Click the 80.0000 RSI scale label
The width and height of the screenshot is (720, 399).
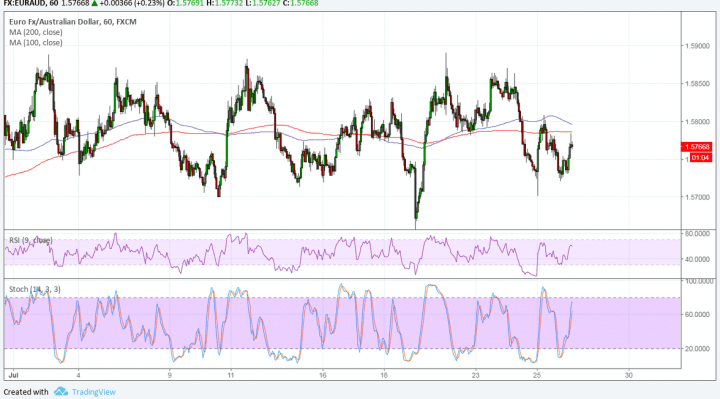697,233
